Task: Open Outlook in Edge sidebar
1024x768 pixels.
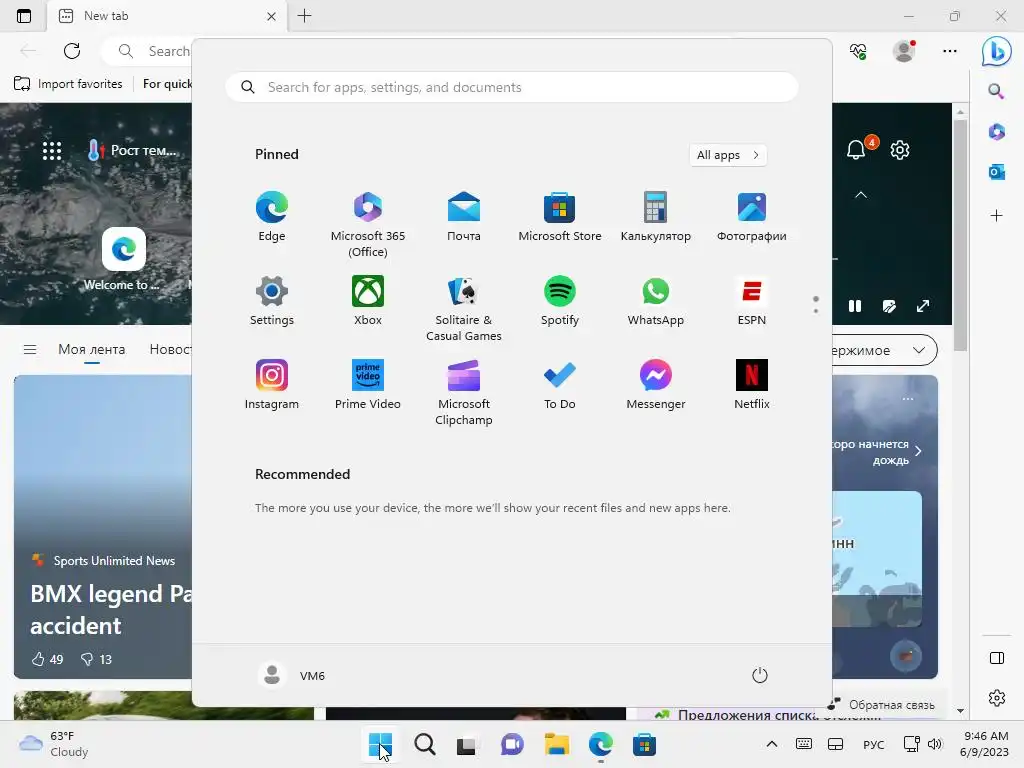Action: (997, 172)
